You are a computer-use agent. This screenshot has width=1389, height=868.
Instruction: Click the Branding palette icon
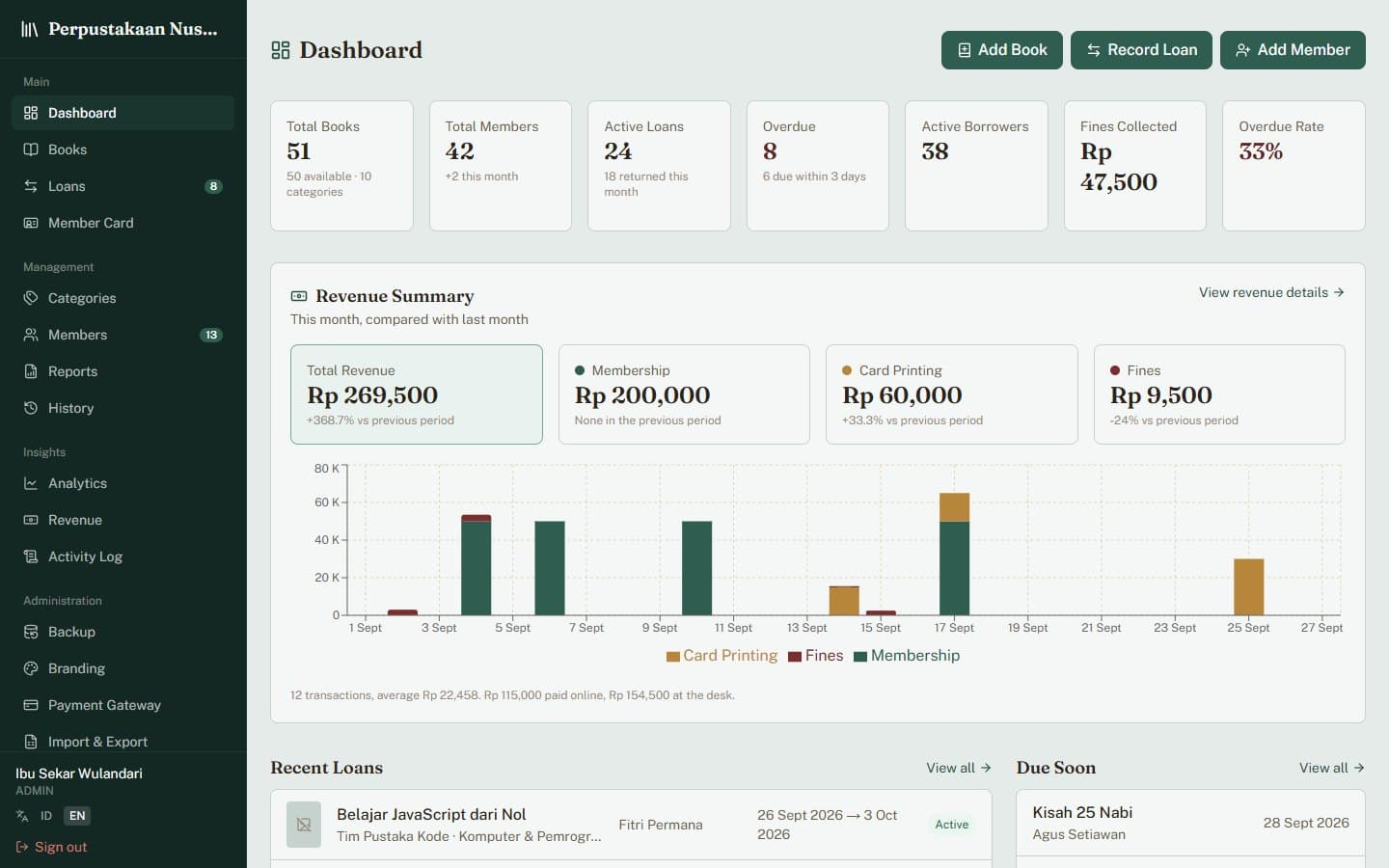click(31, 668)
